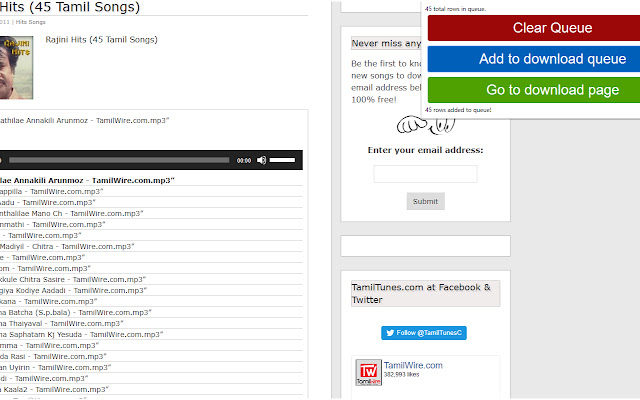
Task: Seek within the audio progress bar
Action: (119, 160)
